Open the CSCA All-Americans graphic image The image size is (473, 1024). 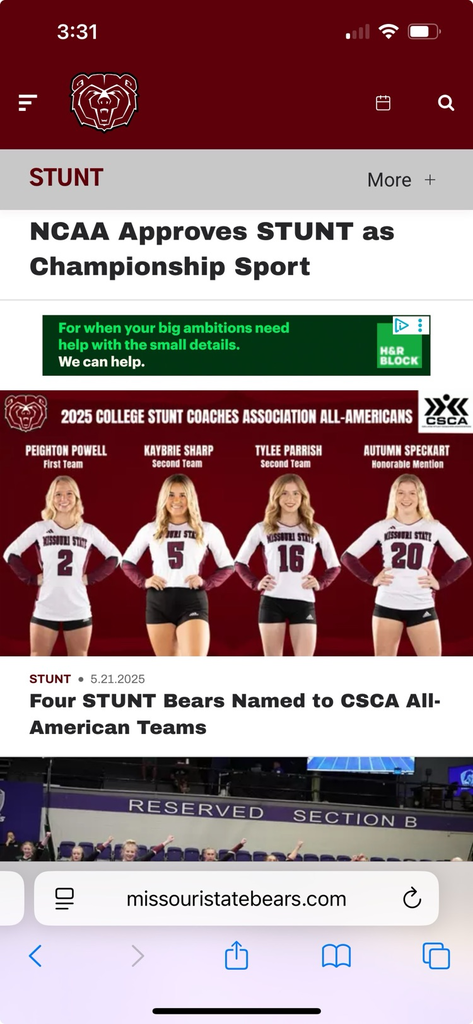tap(236, 523)
